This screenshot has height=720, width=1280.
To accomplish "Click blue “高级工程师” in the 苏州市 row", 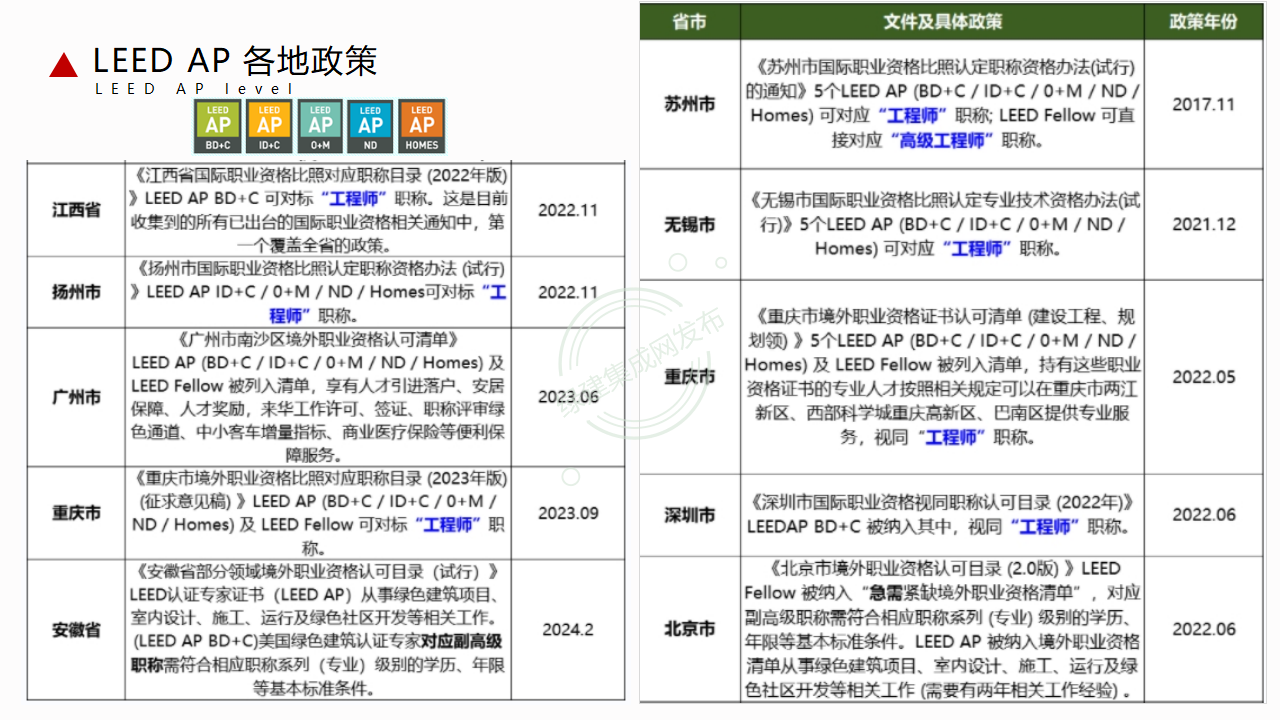I will 941,140.
